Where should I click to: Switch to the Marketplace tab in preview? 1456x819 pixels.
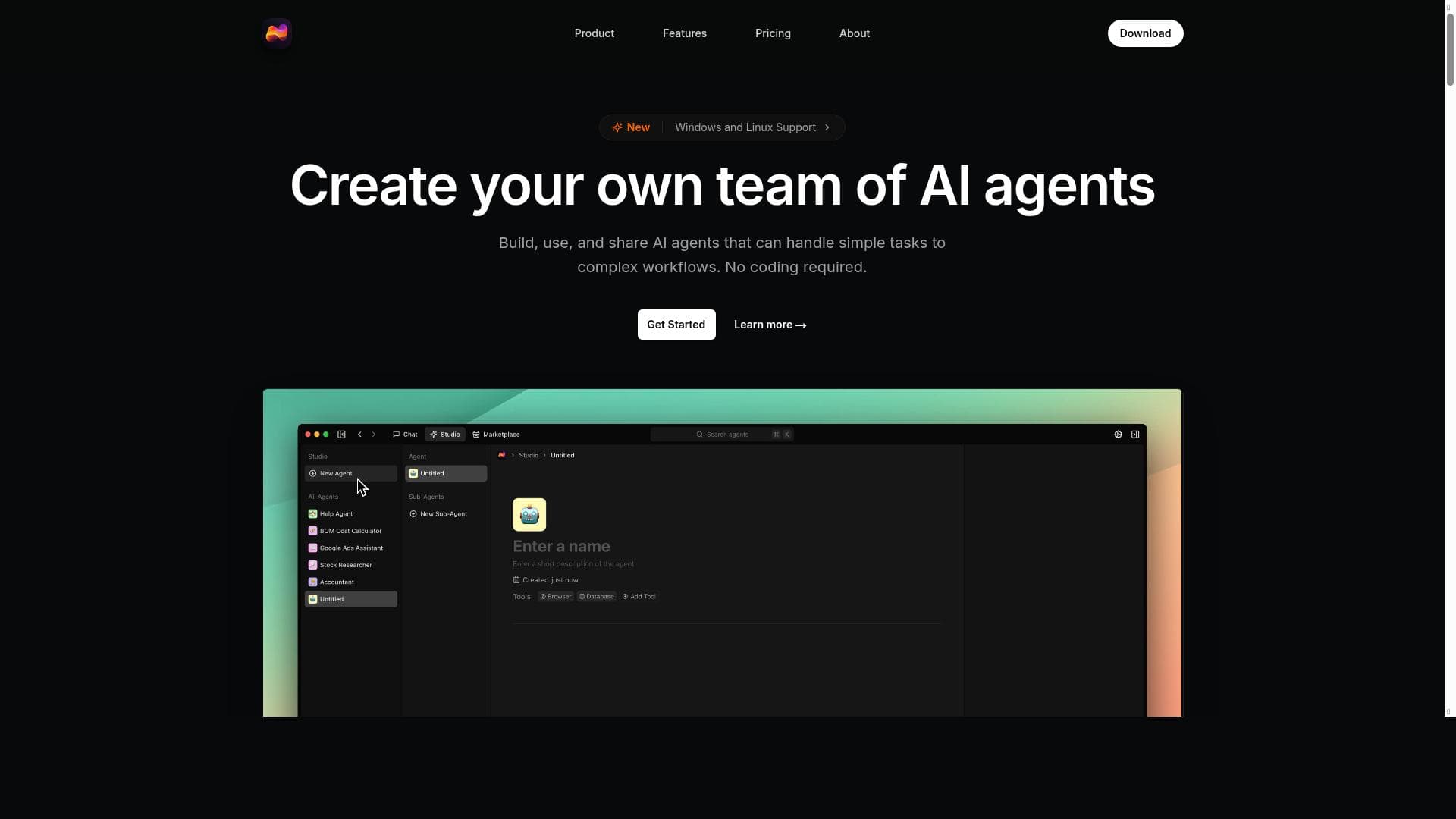497,435
